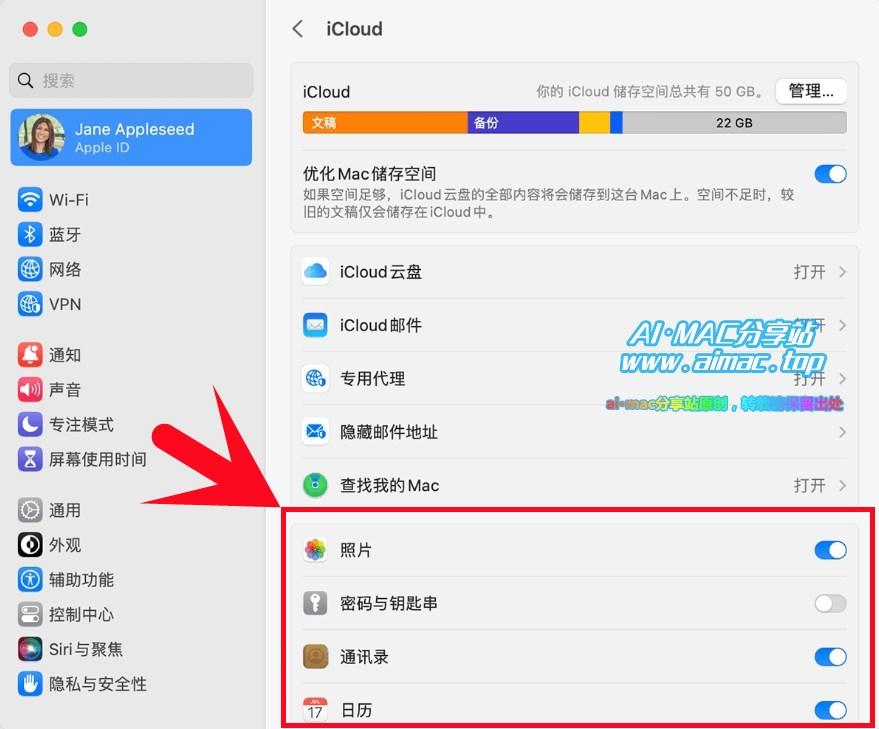Click Control Center (控制中心) icon

[30, 615]
